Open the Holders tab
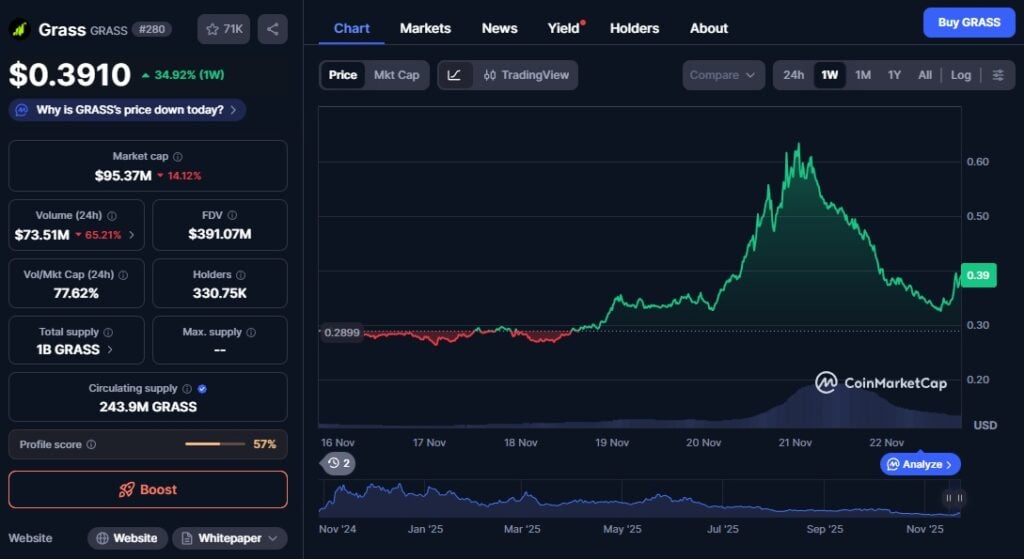This screenshot has width=1024, height=559. tap(634, 28)
